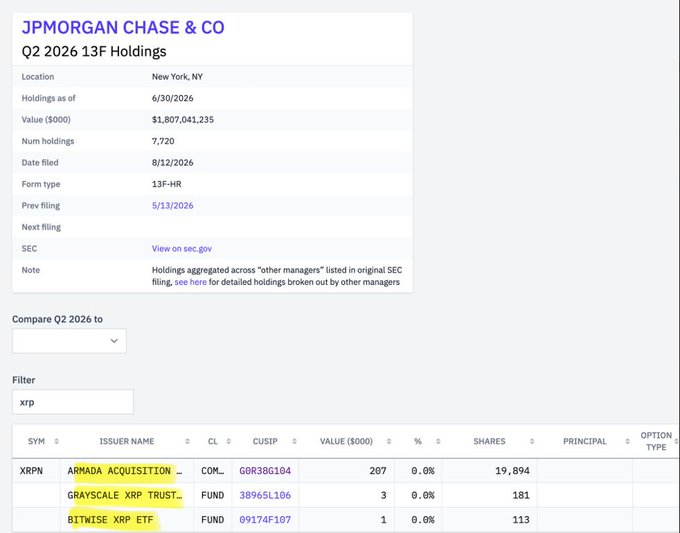Select the GRAYSCALE XRP TRUST issuer cell
Screen dimensions: 680x533
coord(125,495)
